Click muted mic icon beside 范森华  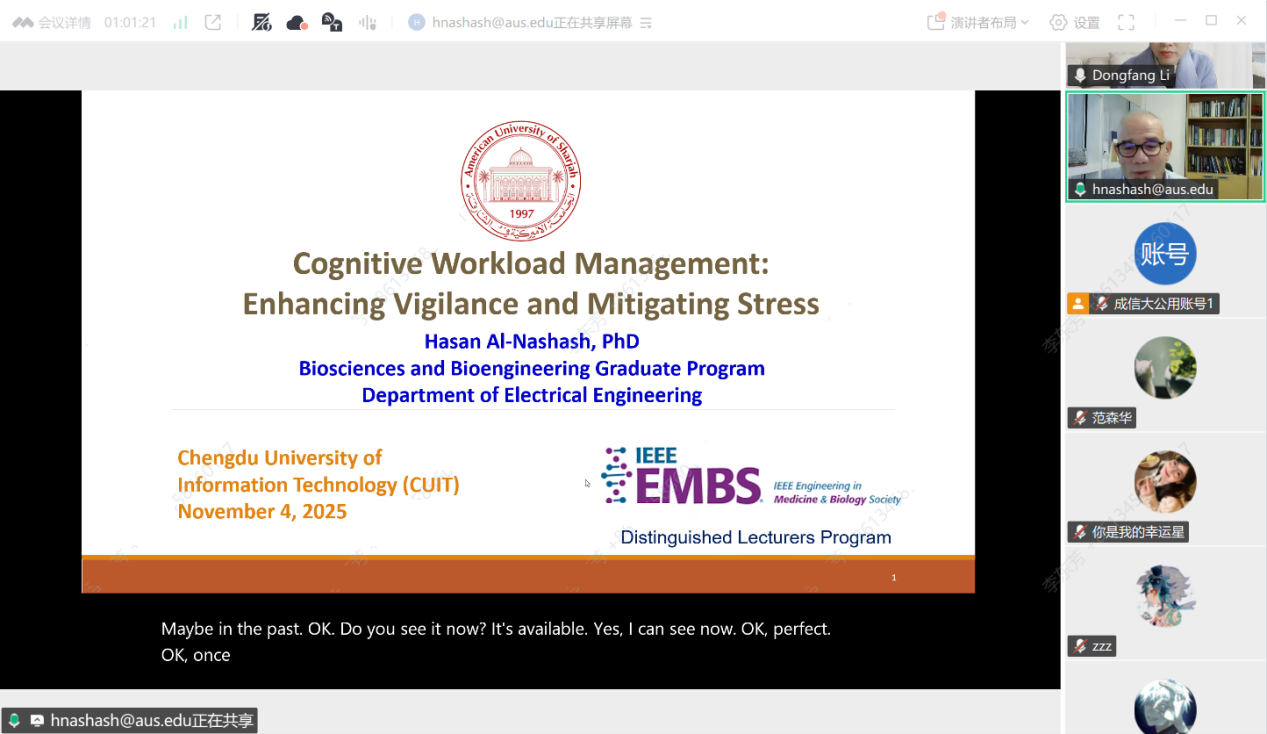(1079, 418)
